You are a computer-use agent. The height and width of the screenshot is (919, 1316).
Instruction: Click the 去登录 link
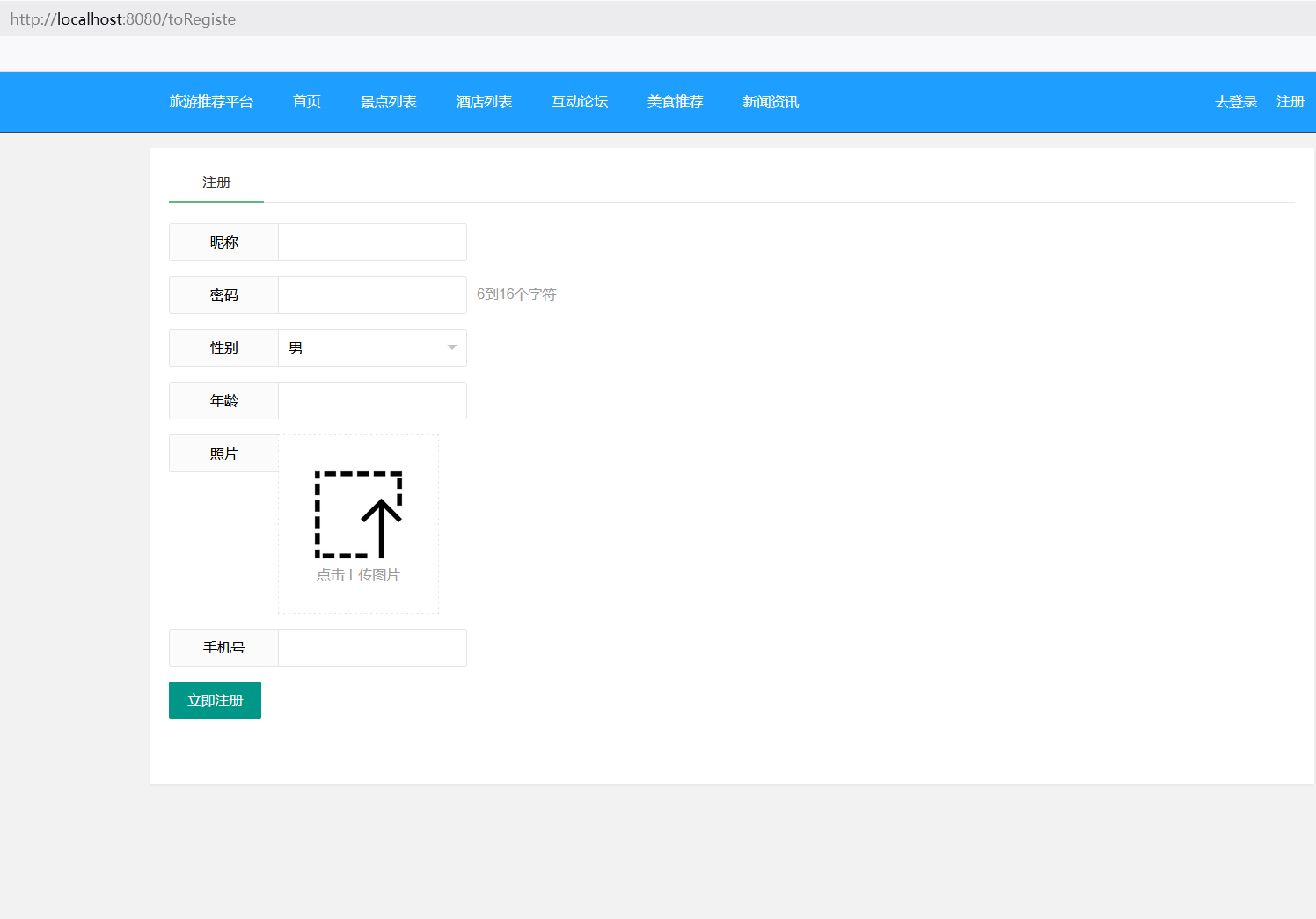tap(1235, 102)
